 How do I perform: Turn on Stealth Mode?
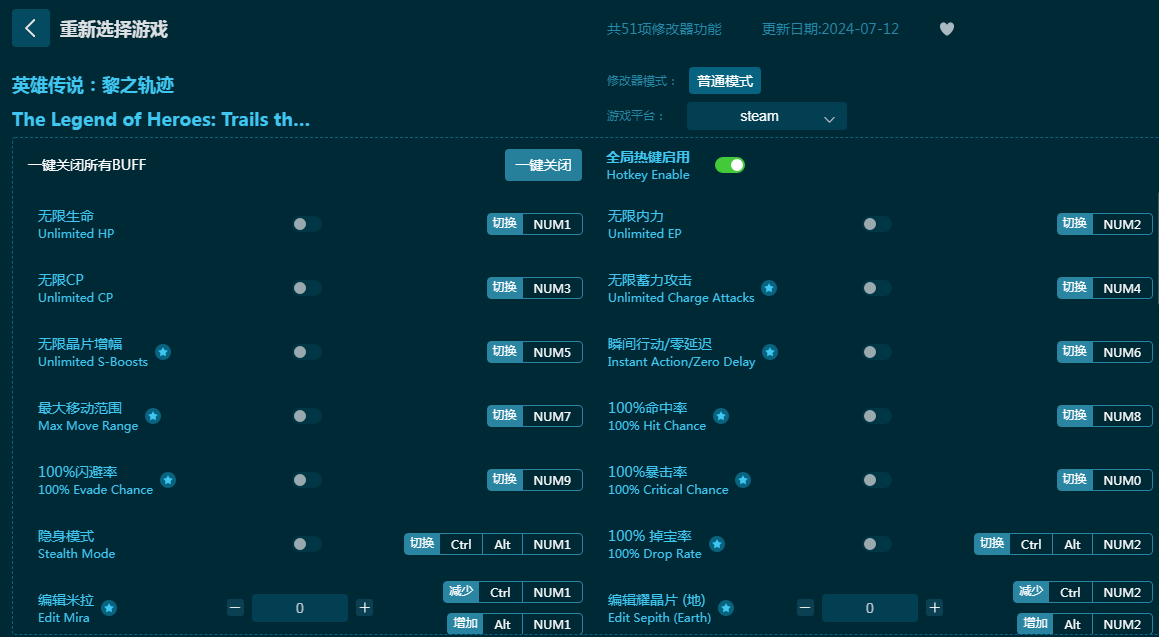pyautogui.click(x=307, y=545)
